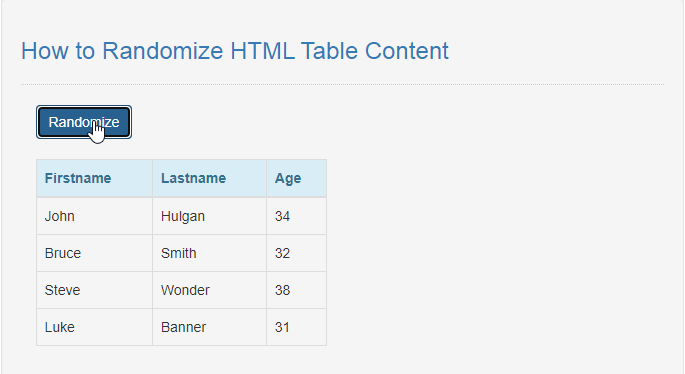
Task: Click the Randomize button
Action: (84, 122)
